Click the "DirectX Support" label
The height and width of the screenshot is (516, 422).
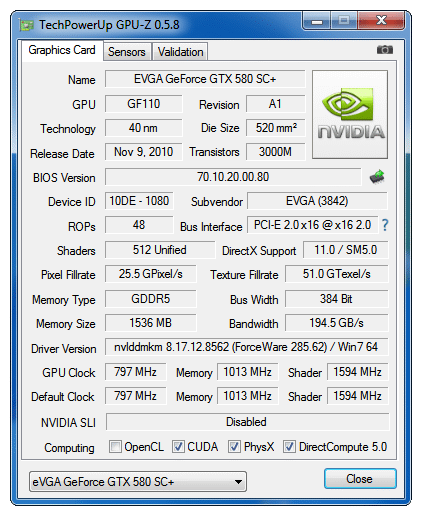point(259,251)
